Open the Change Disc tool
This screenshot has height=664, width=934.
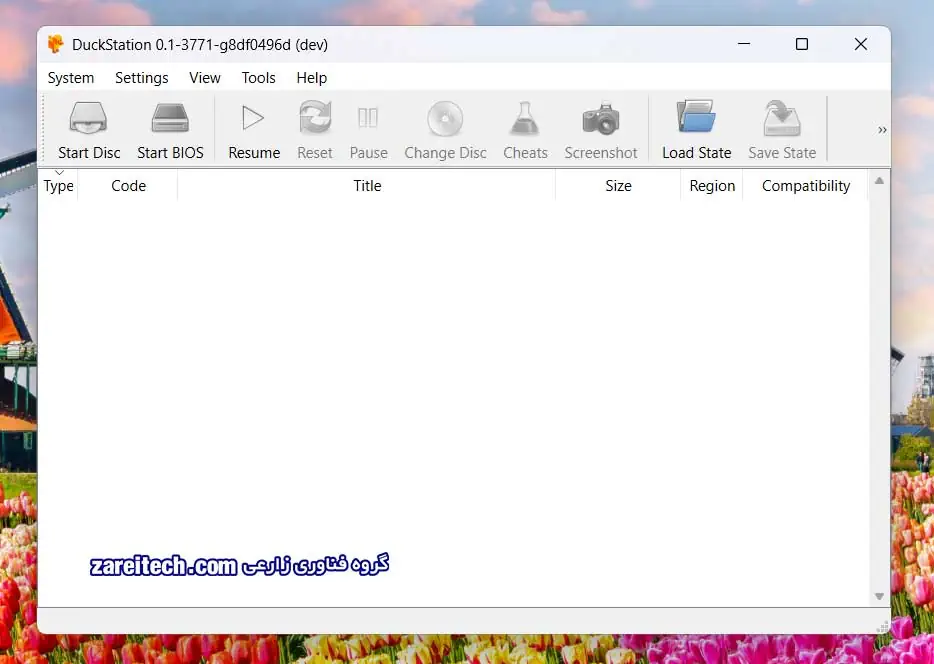(445, 120)
